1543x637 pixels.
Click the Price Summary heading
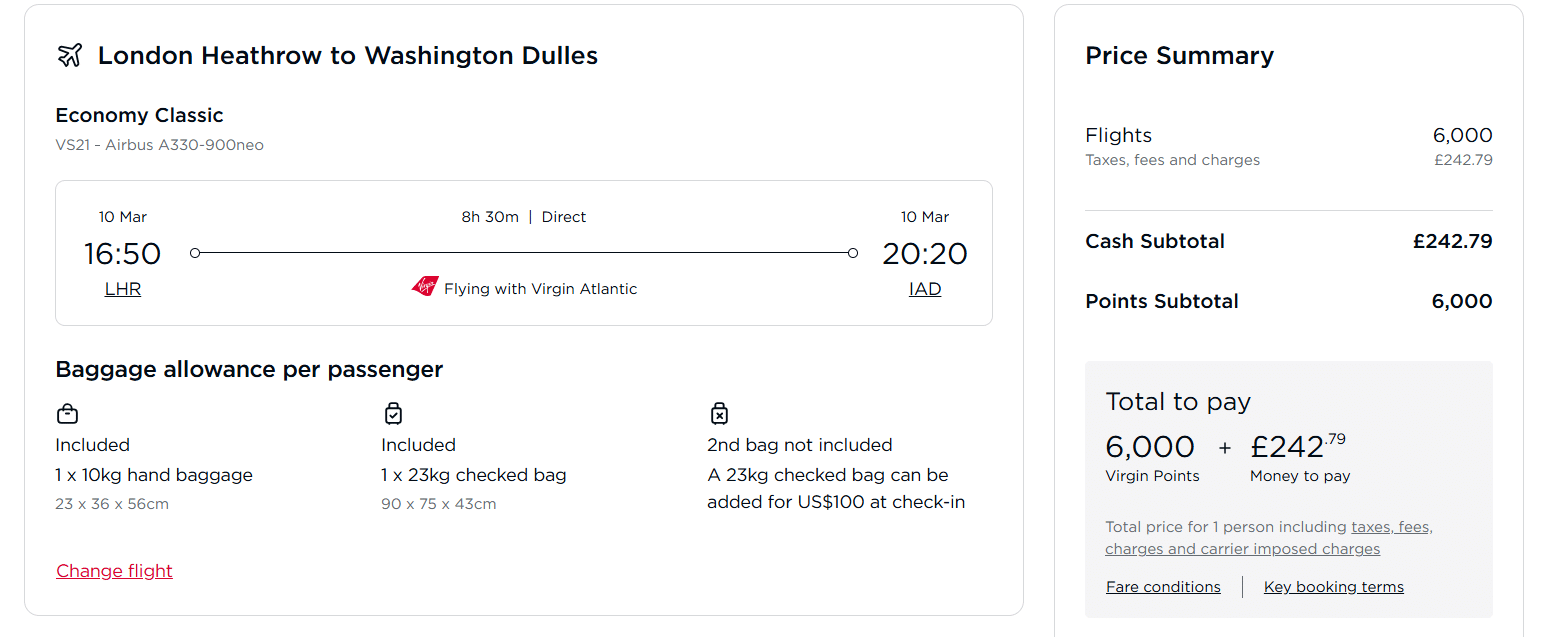(1179, 56)
